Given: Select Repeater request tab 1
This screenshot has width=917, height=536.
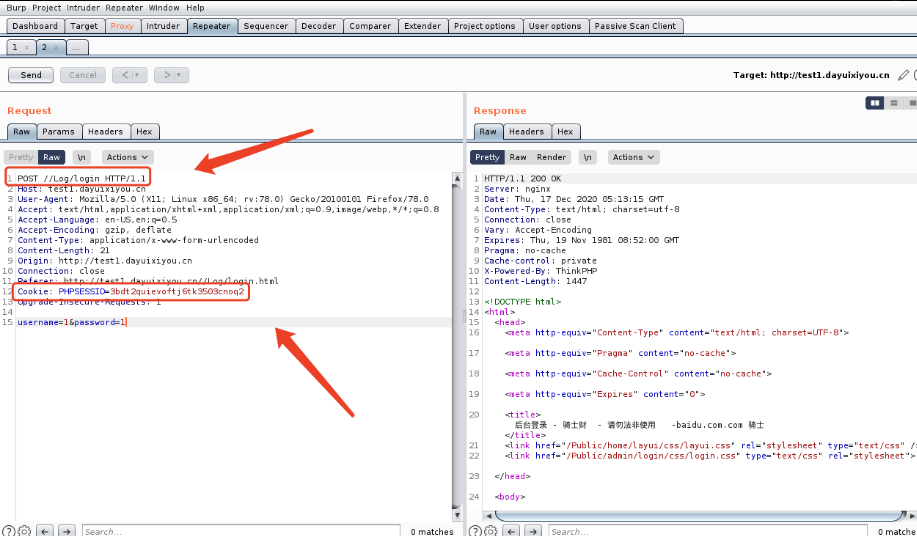Looking at the screenshot, I should coord(15,47).
